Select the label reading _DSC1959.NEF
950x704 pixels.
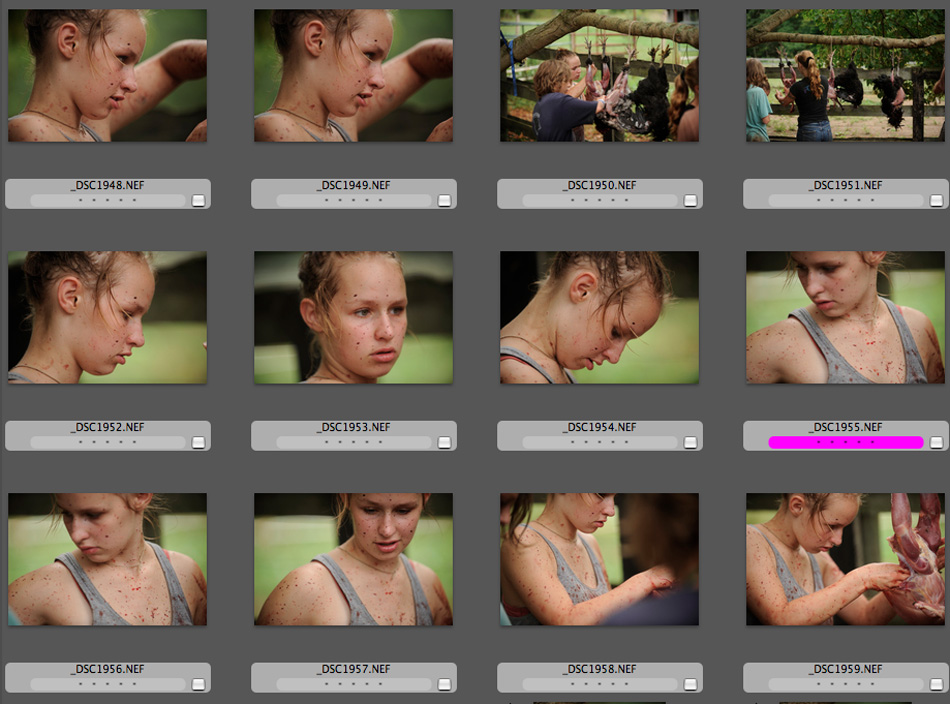(846, 669)
